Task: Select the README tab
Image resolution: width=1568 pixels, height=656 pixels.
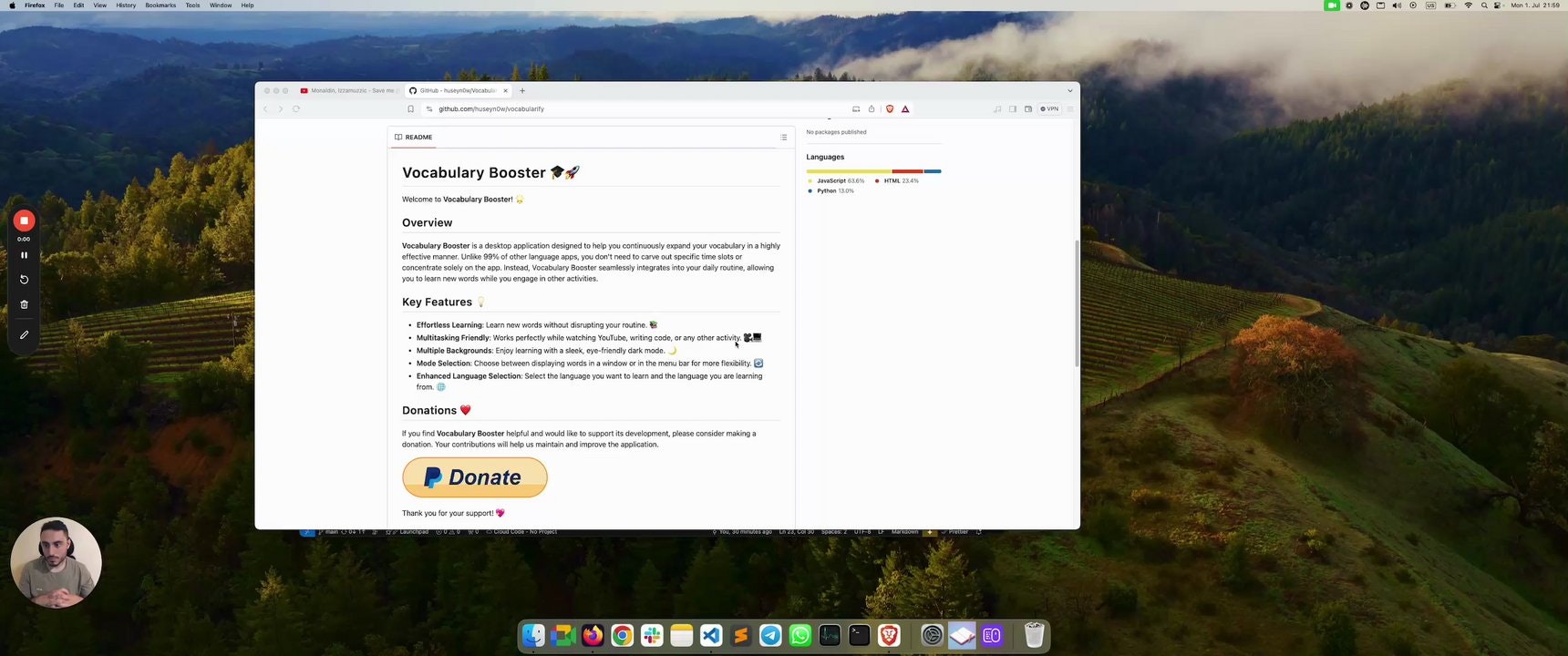Action: tap(414, 137)
